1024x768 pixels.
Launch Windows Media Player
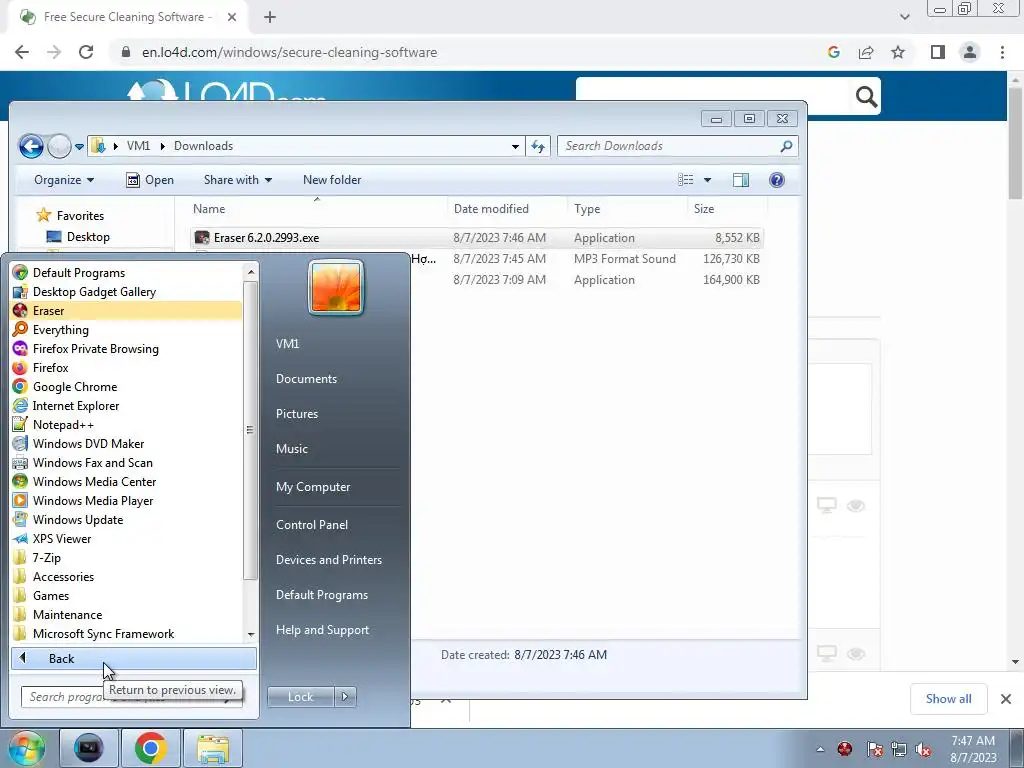point(127,500)
